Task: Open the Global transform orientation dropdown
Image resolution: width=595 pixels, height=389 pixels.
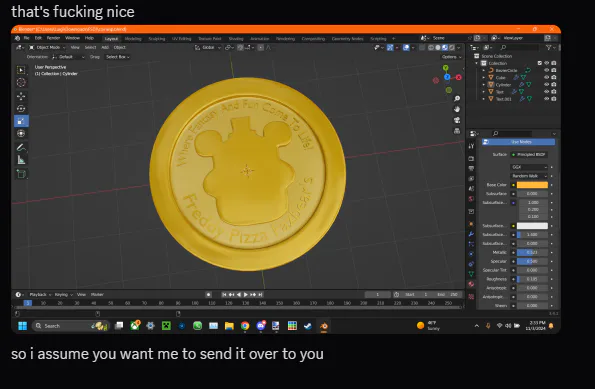Action: coord(208,47)
